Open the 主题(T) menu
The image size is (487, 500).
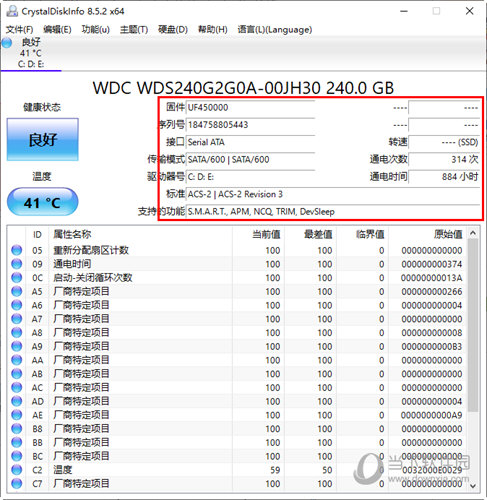tap(134, 30)
